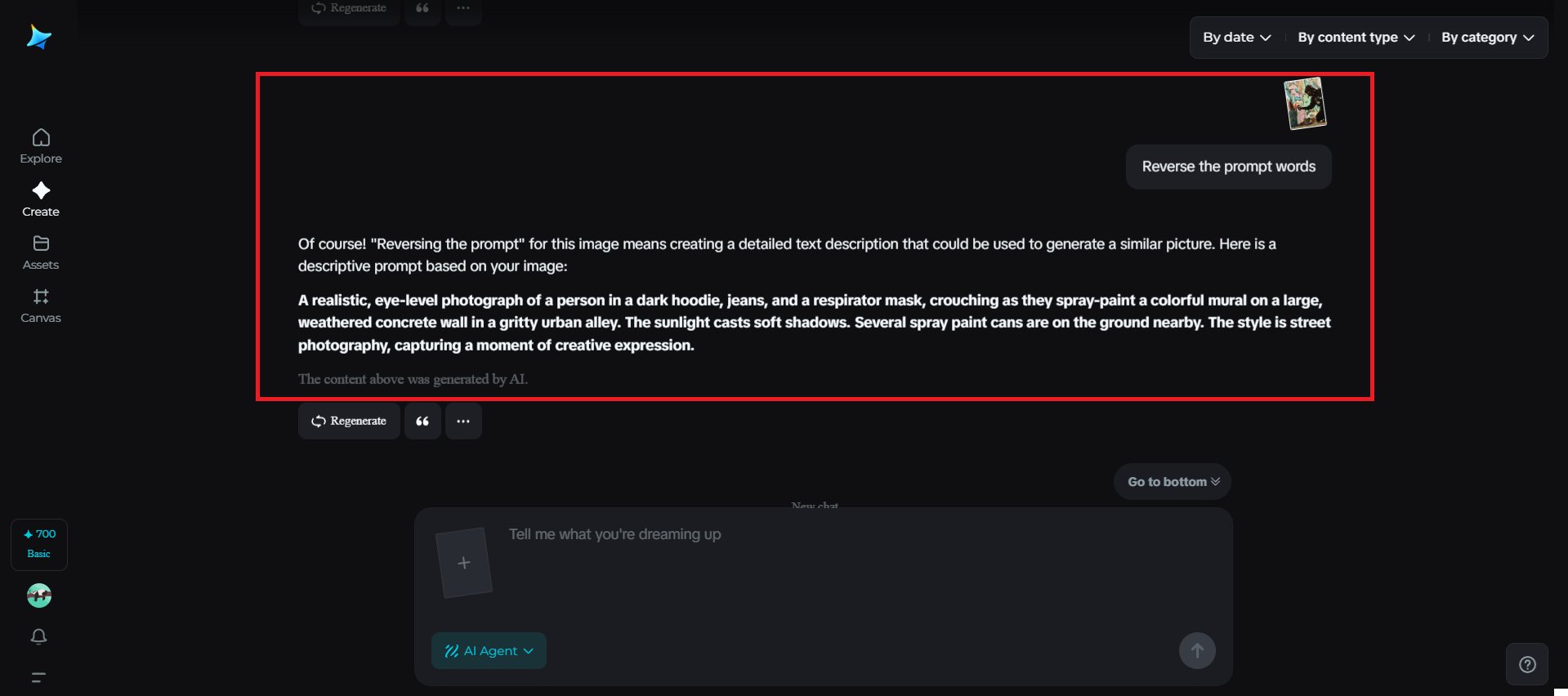Select the Create tool in the sidebar

[40, 199]
